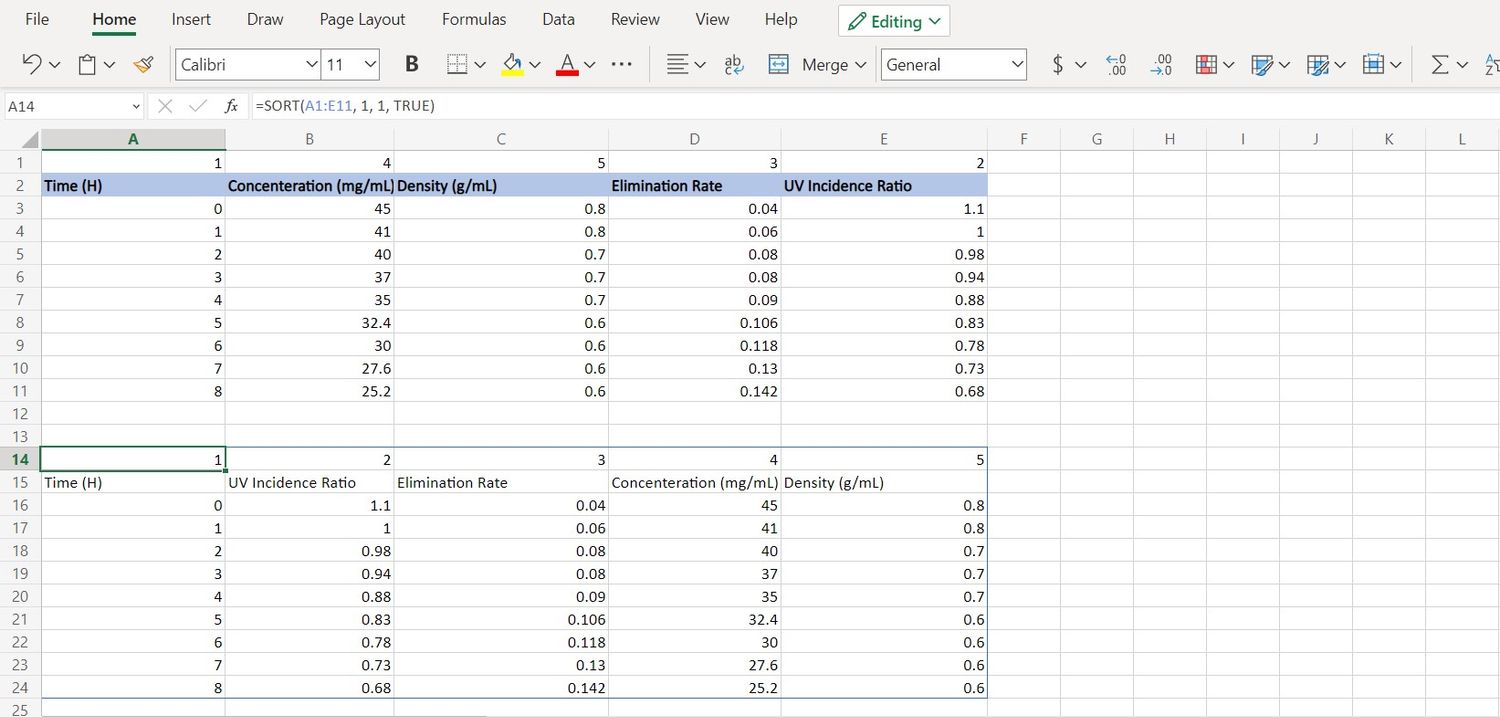The image size is (1500, 717).
Task: Open Cell Styles icon
Action: (1262, 64)
